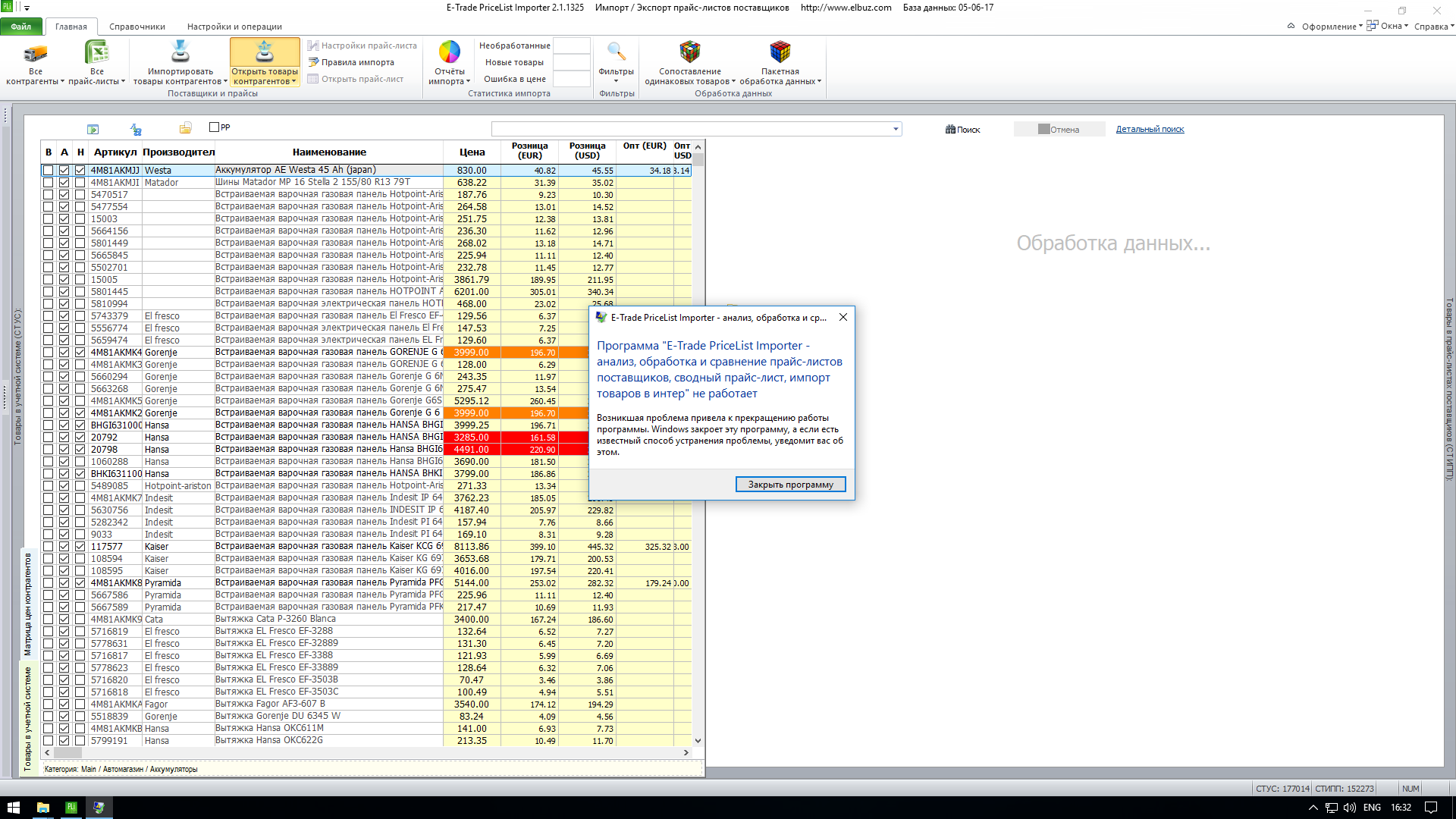Select the Матрица цен контрагентов side tab
Image resolution: width=1456 pixels, height=819 pixels.
[28, 604]
